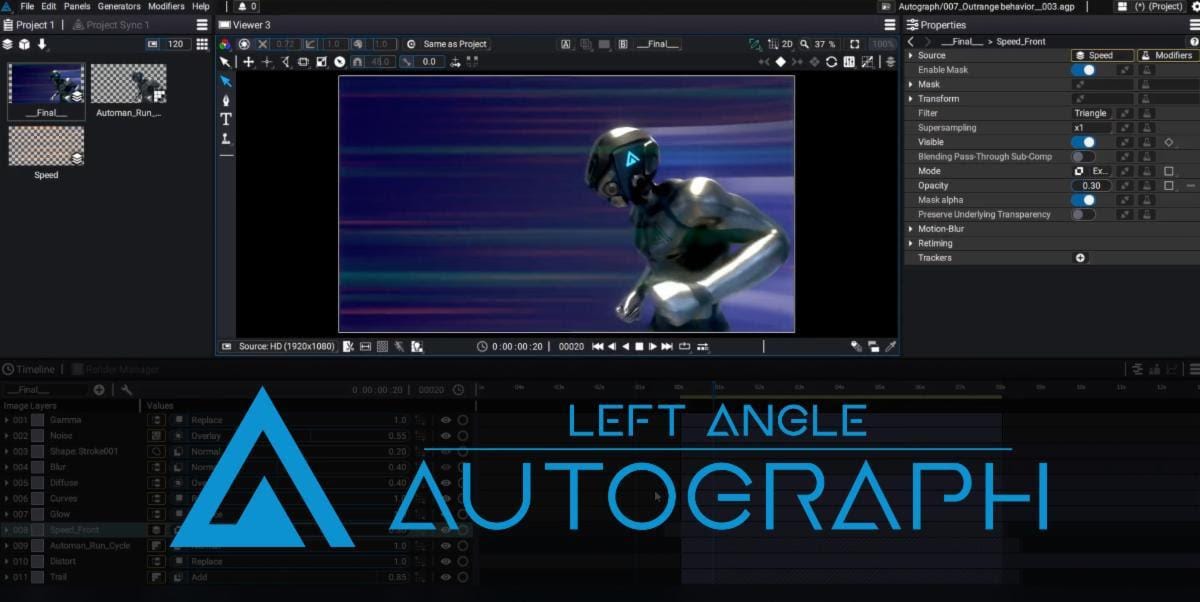Image resolution: width=1200 pixels, height=602 pixels.
Task: Turn off the Visible switch
Action: coord(1082,142)
